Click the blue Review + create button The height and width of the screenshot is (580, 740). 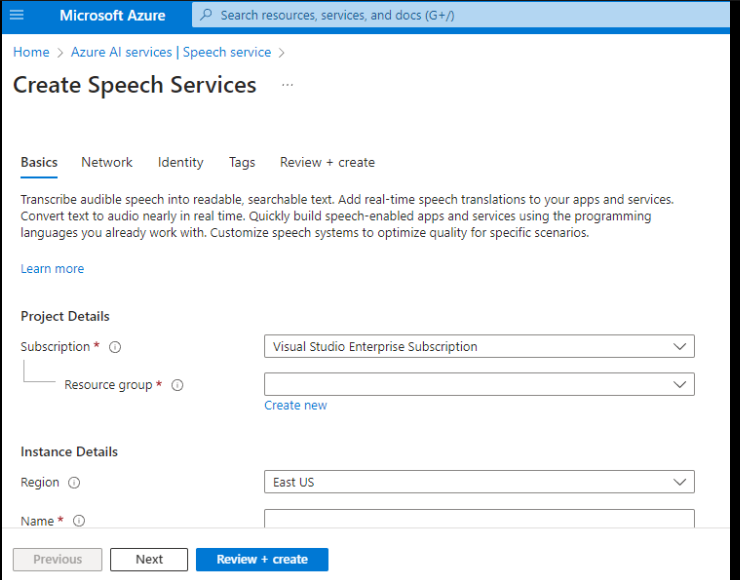(262, 559)
